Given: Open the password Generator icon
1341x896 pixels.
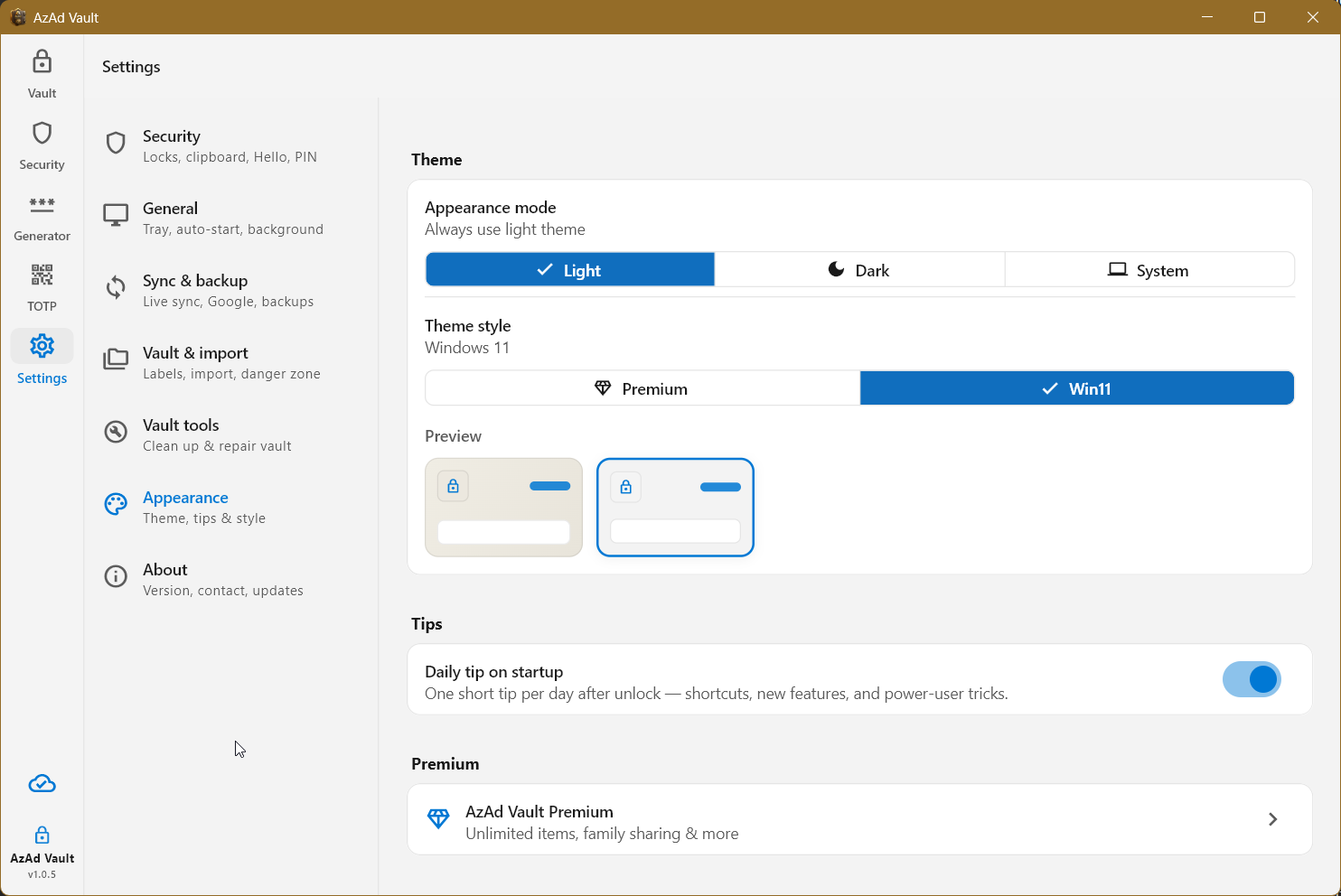Looking at the screenshot, I should pyautogui.click(x=42, y=205).
